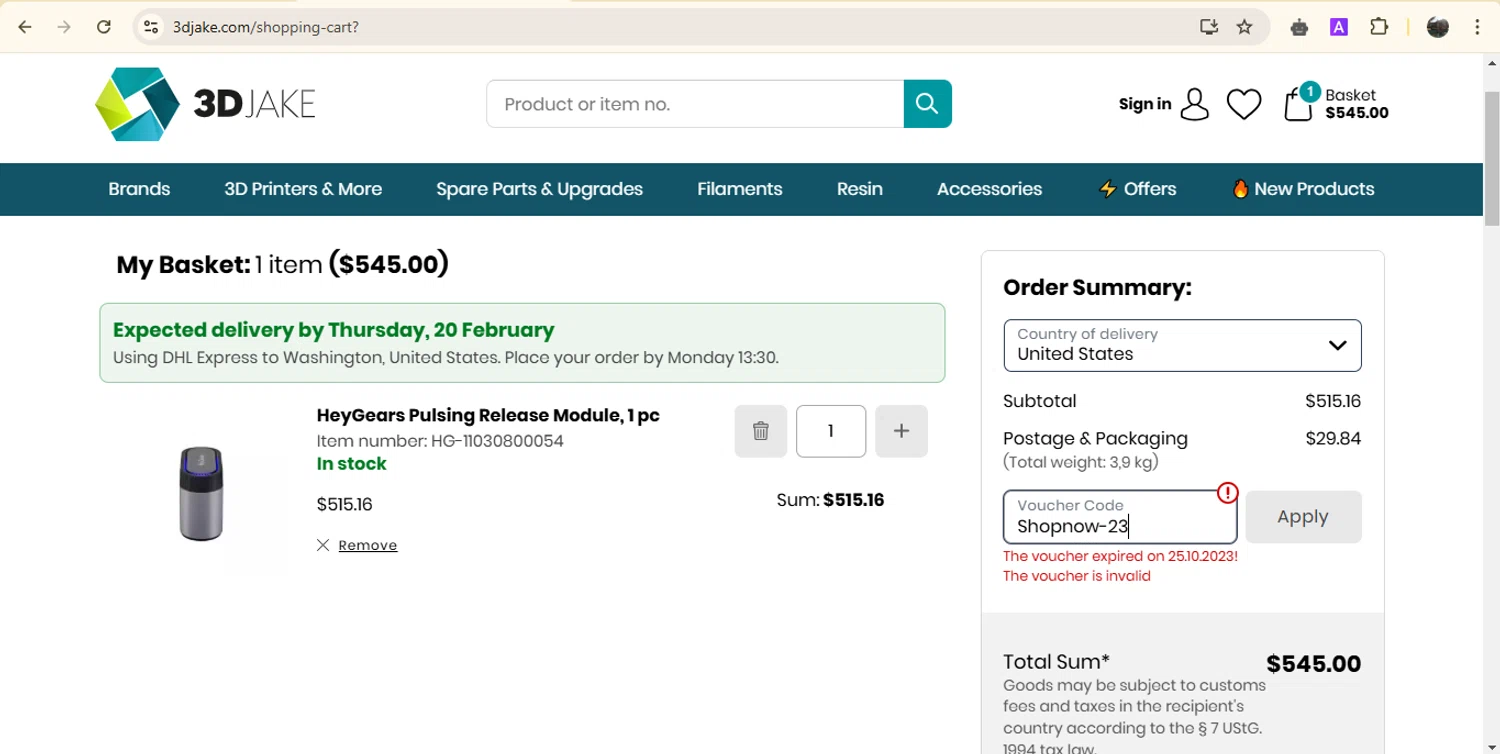Expand Country of delivery dropdown
Image resolution: width=1500 pixels, height=754 pixels.
pyautogui.click(x=1182, y=345)
